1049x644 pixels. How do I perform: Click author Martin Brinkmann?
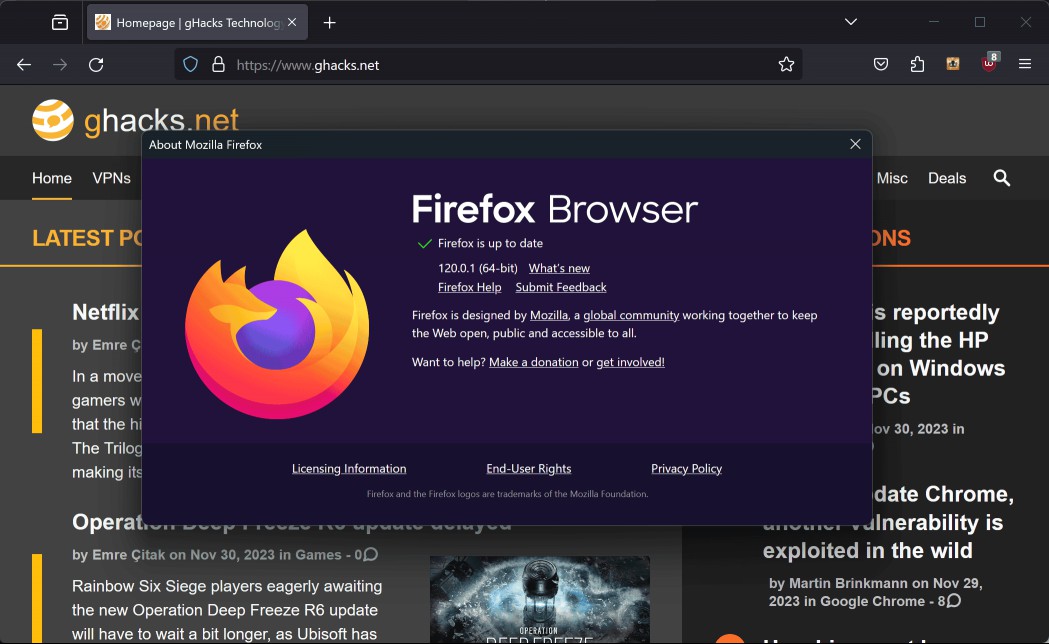click(x=848, y=583)
